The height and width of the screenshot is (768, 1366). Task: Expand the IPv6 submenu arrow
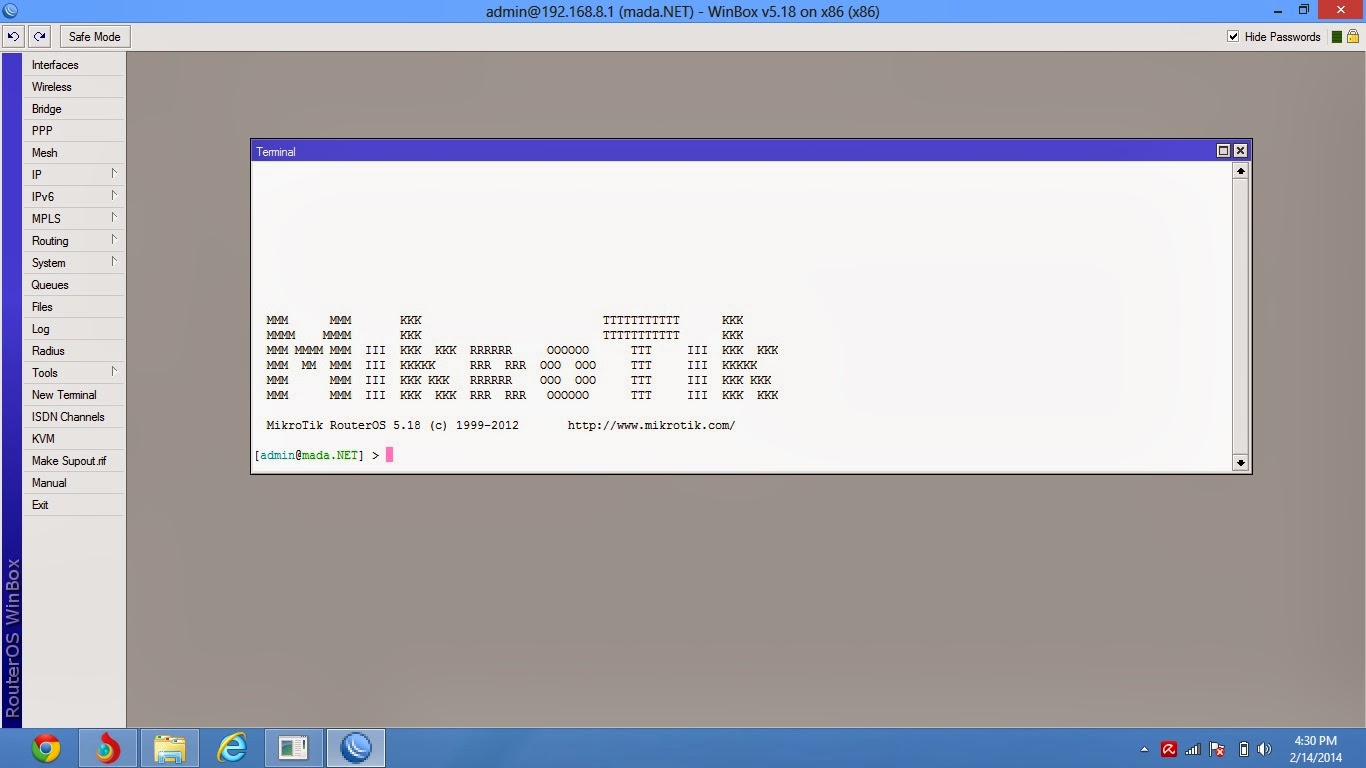click(x=114, y=196)
